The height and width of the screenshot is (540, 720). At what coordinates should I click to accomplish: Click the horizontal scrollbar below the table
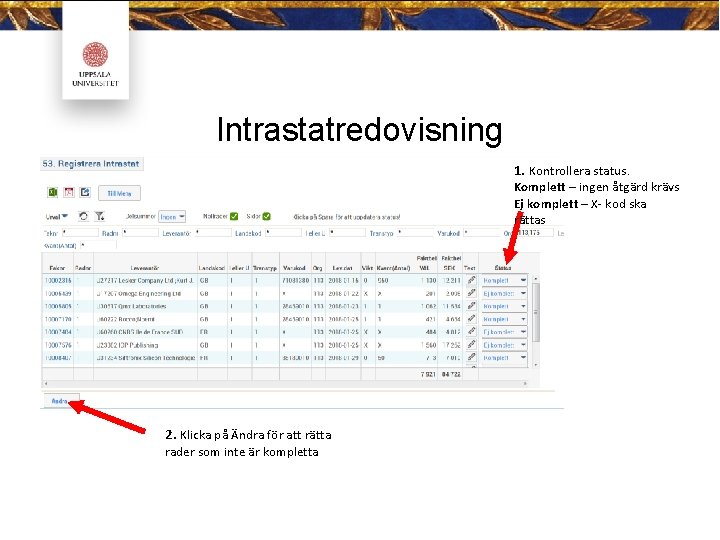coord(286,383)
